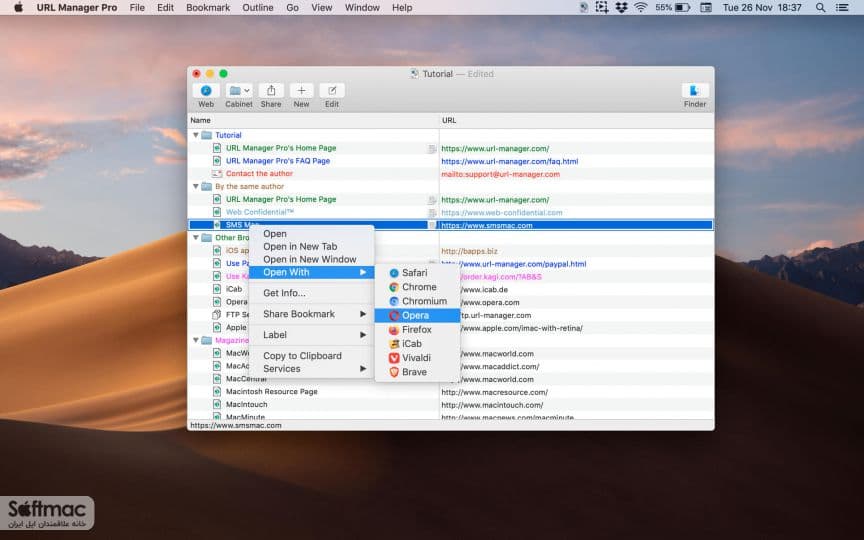The height and width of the screenshot is (540, 864).
Task: Open the Outline menu
Action: (x=258, y=8)
